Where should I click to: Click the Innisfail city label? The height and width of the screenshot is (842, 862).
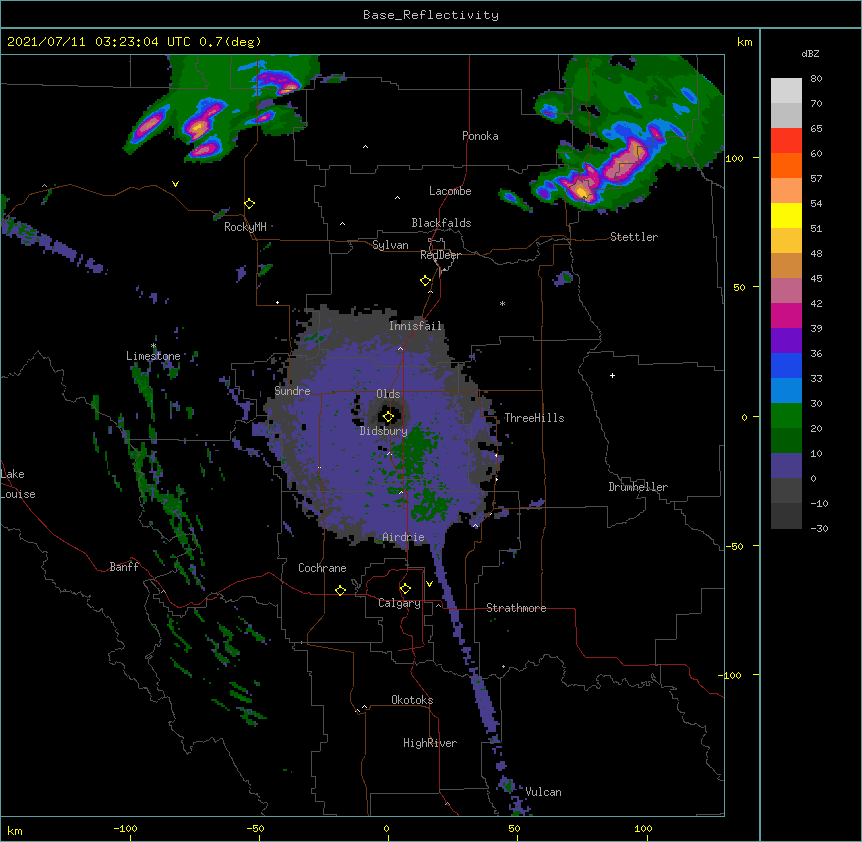[x=415, y=326]
